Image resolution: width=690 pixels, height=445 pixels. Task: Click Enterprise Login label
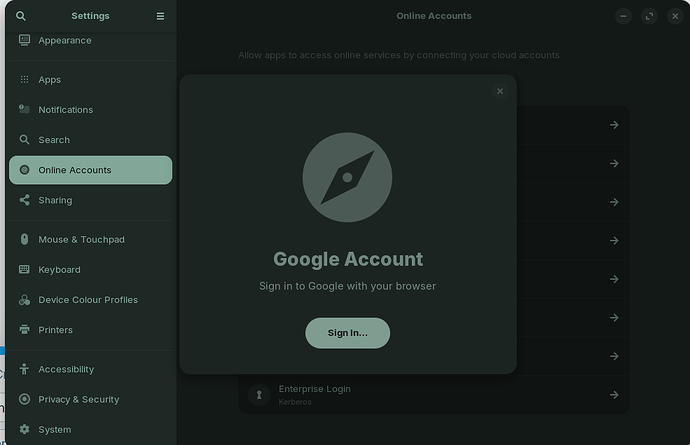pyautogui.click(x=314, y=389)
